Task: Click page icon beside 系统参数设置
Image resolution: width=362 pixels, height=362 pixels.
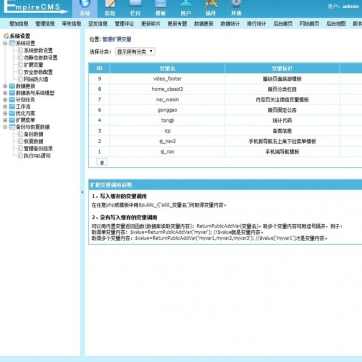Action: tap(20, 50)
